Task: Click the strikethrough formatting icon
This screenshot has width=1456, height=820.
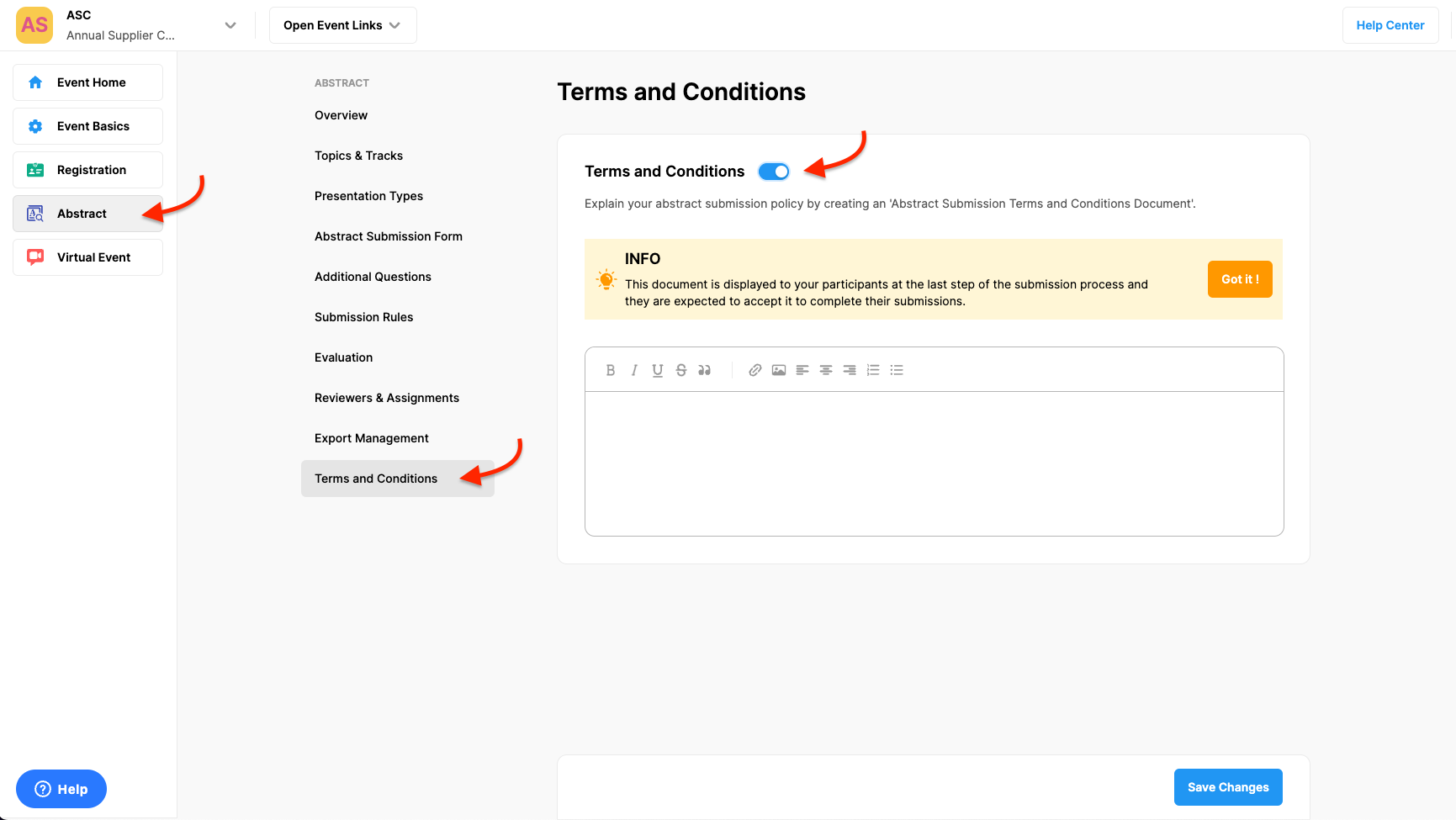Action: [x=681, y=370]
